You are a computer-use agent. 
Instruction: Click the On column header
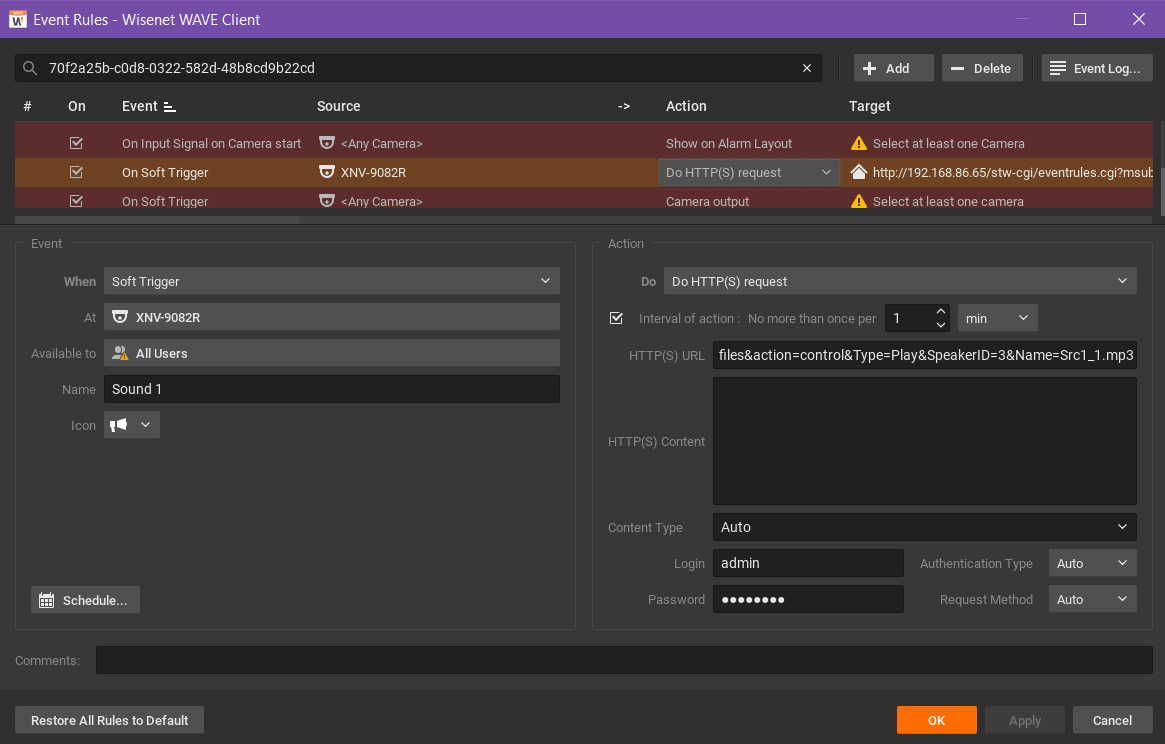click(x=77, y=106)
